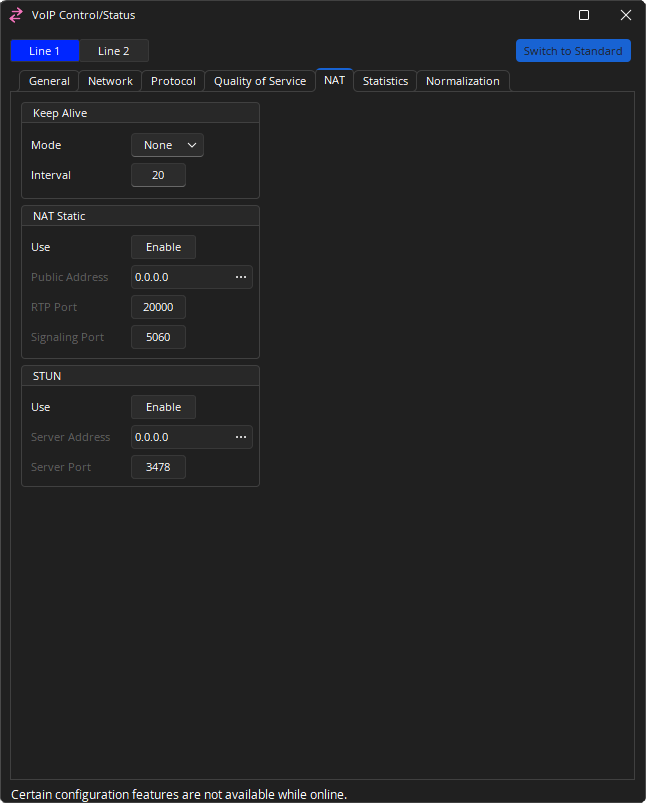Click the VoIP app icon in title bar
The height and width of the screenshot is (803, 646).
tap(16, 15)
